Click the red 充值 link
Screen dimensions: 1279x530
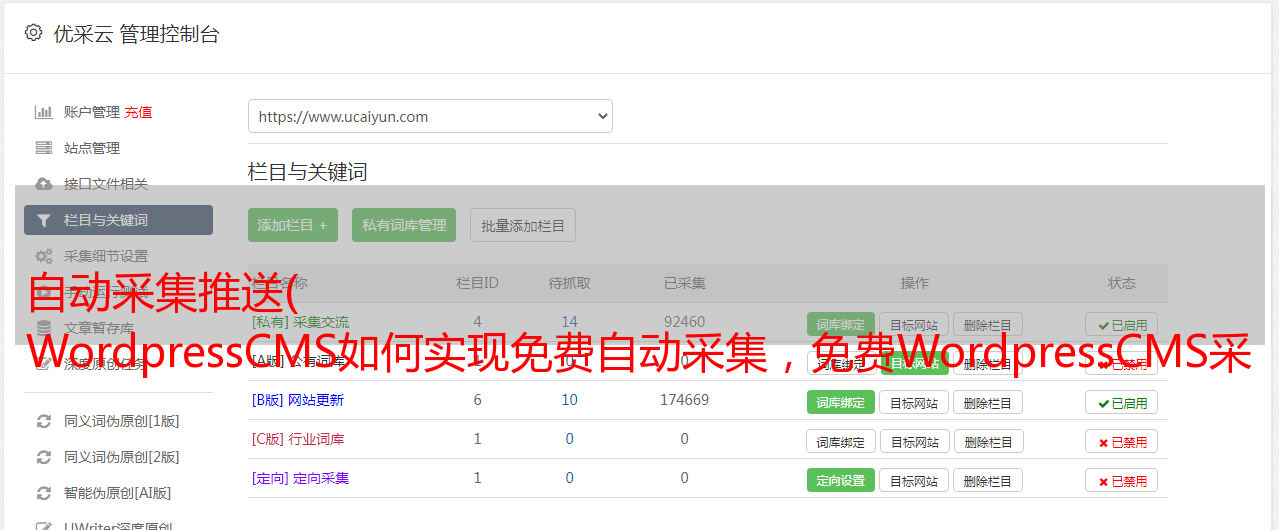[138, 112]
